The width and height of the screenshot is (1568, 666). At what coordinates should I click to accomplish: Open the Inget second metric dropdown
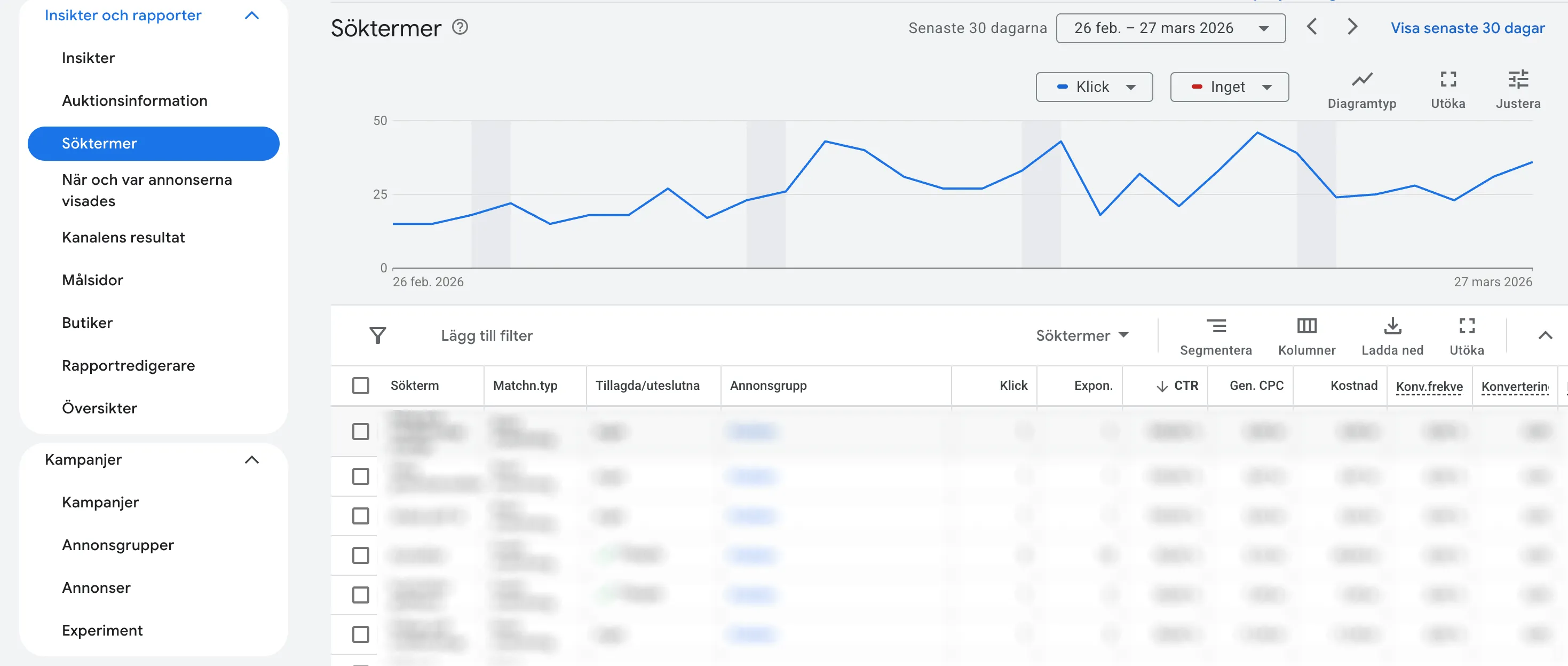pyautogui.click(x=1229, y=87)
